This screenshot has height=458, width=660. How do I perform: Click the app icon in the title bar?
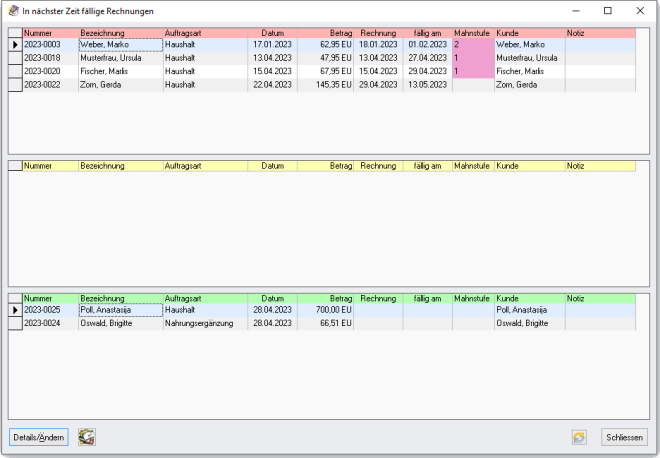coord(12,10)
